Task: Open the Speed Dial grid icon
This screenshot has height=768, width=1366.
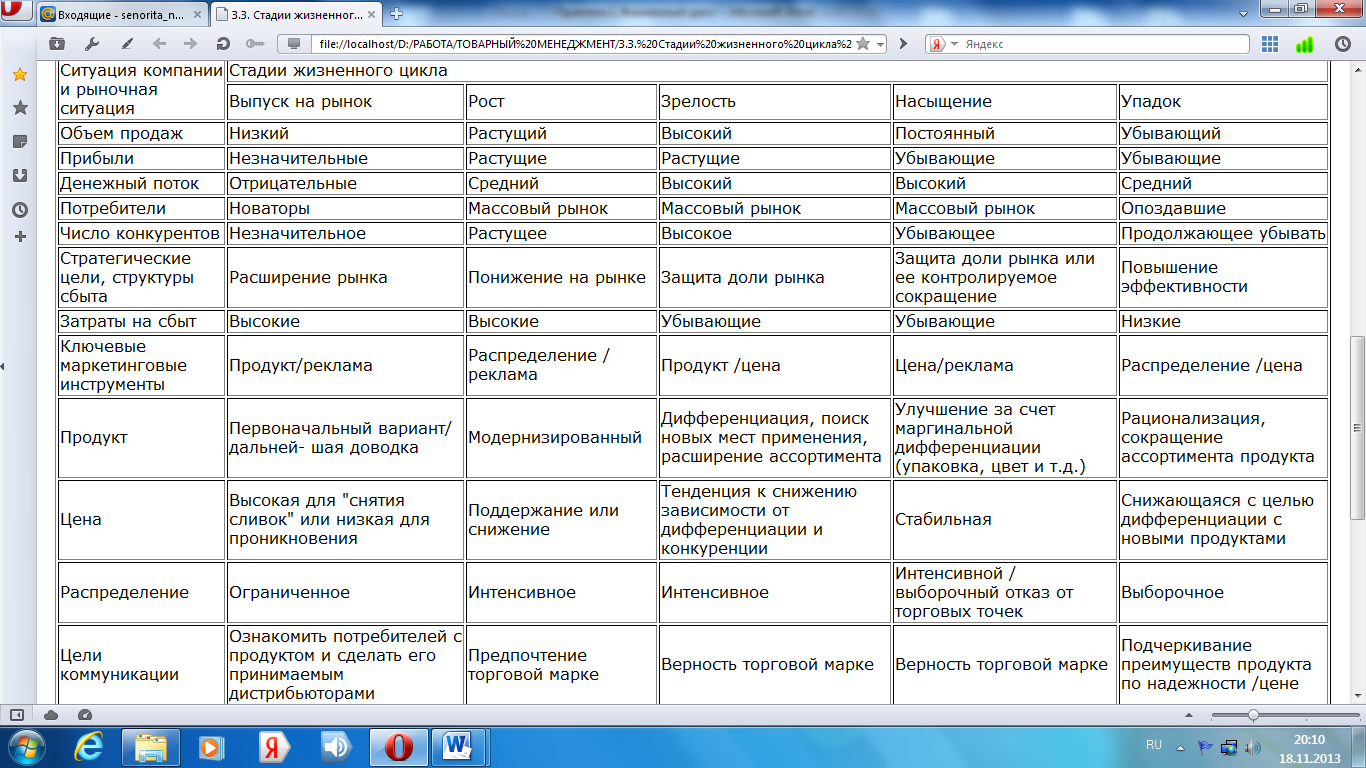Action: pyautogui.click(x=1270, y=44)
